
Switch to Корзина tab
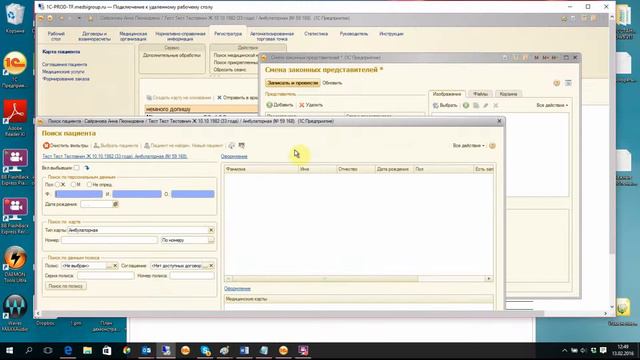(x=508, y=94)
